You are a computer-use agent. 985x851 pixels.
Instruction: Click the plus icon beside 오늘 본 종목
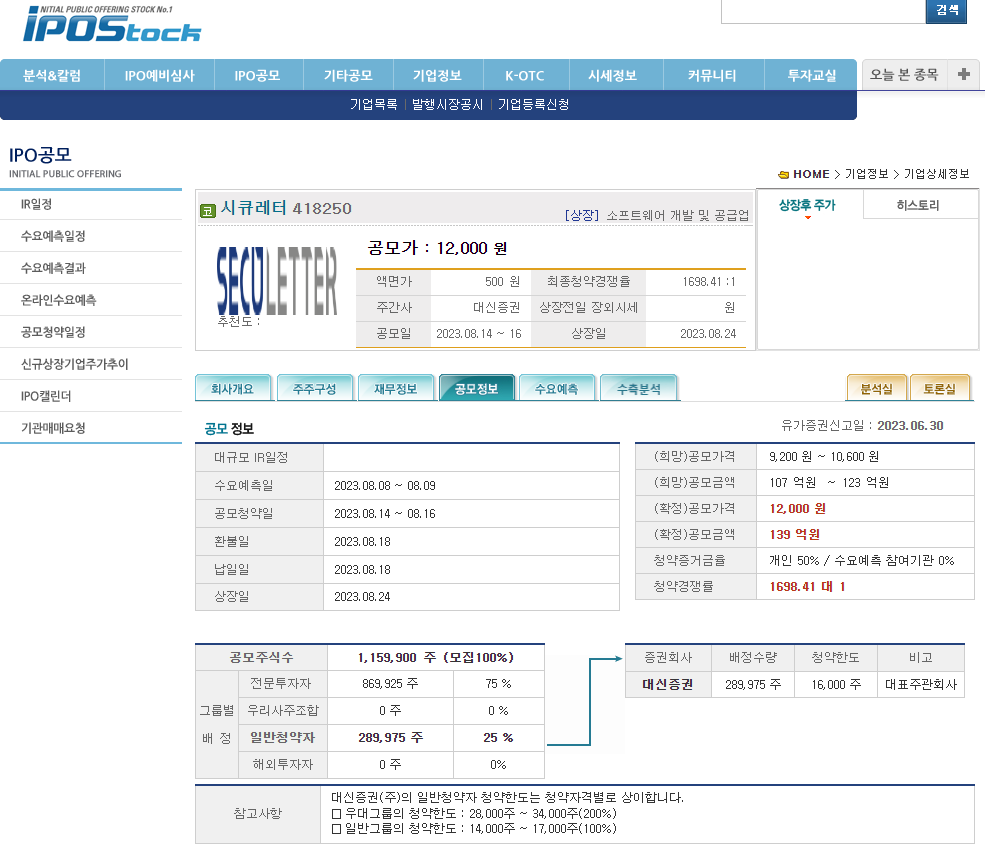[963, 75]
